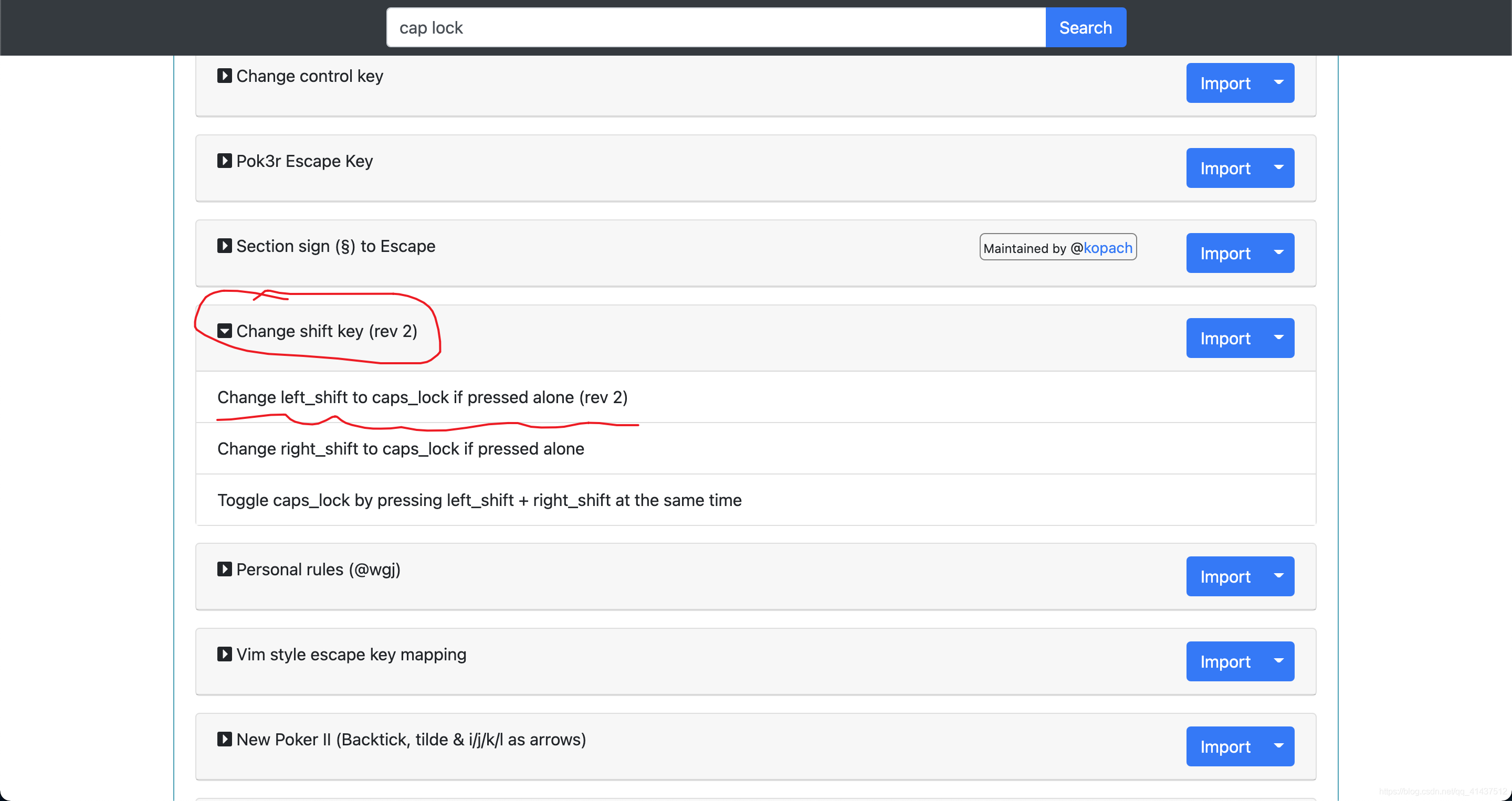The image size is (1512, 801).
Task: Open the @kopach maintainer link
Action: [x=1108, y=248]
